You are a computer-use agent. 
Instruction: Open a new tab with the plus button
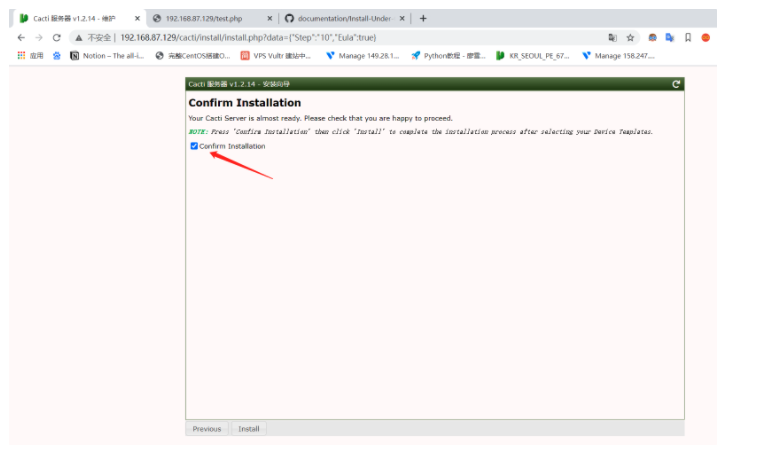[x=423, y=18]
